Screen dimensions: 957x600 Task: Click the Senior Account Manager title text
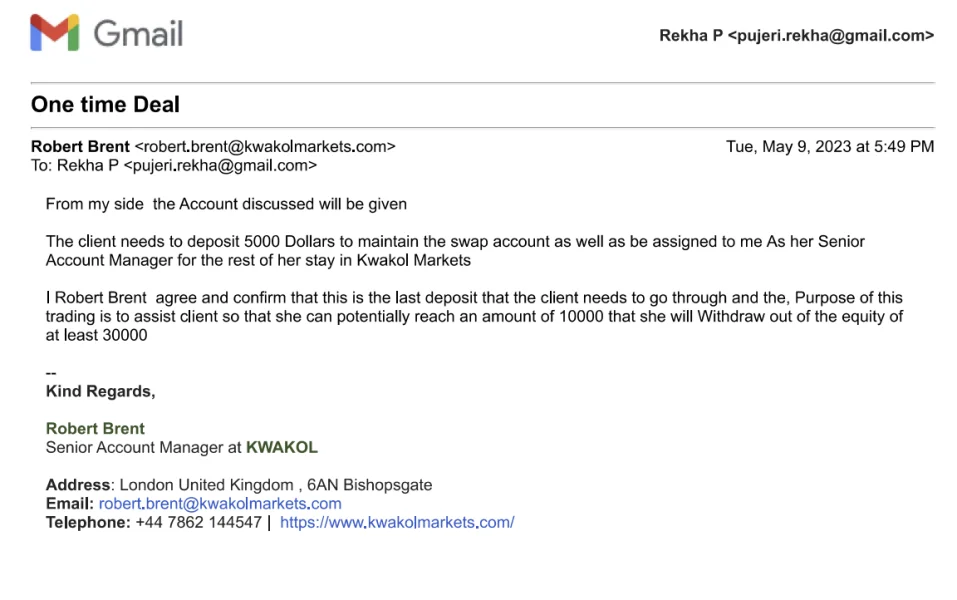click(143, 447)
